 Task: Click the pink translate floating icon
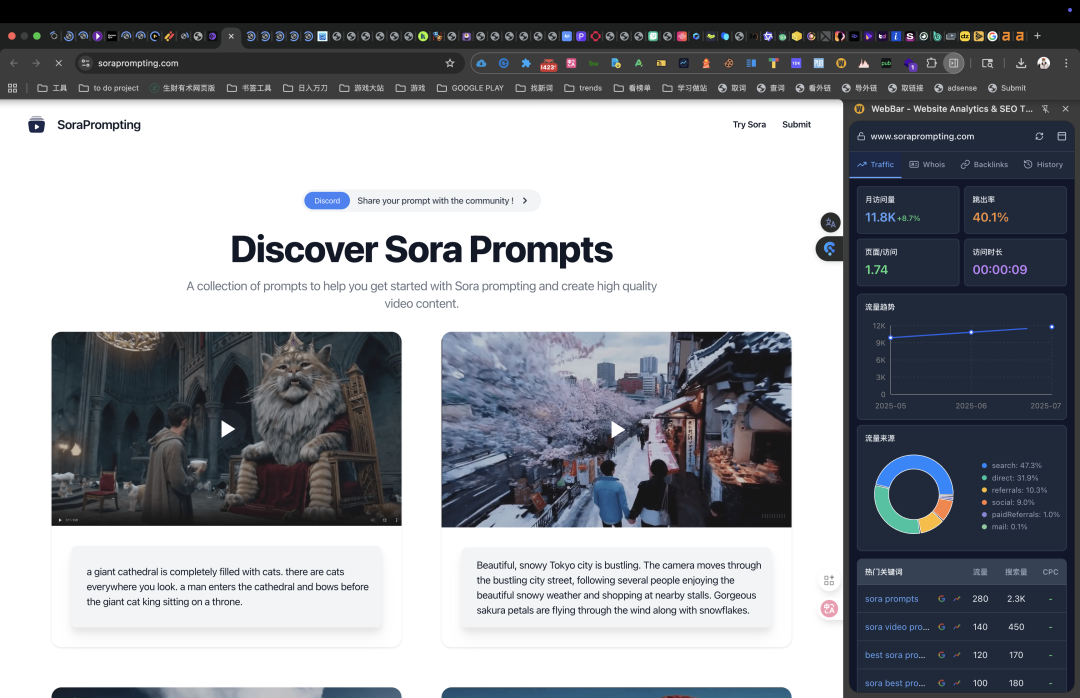pyautogui.click(x=829, y=608)
